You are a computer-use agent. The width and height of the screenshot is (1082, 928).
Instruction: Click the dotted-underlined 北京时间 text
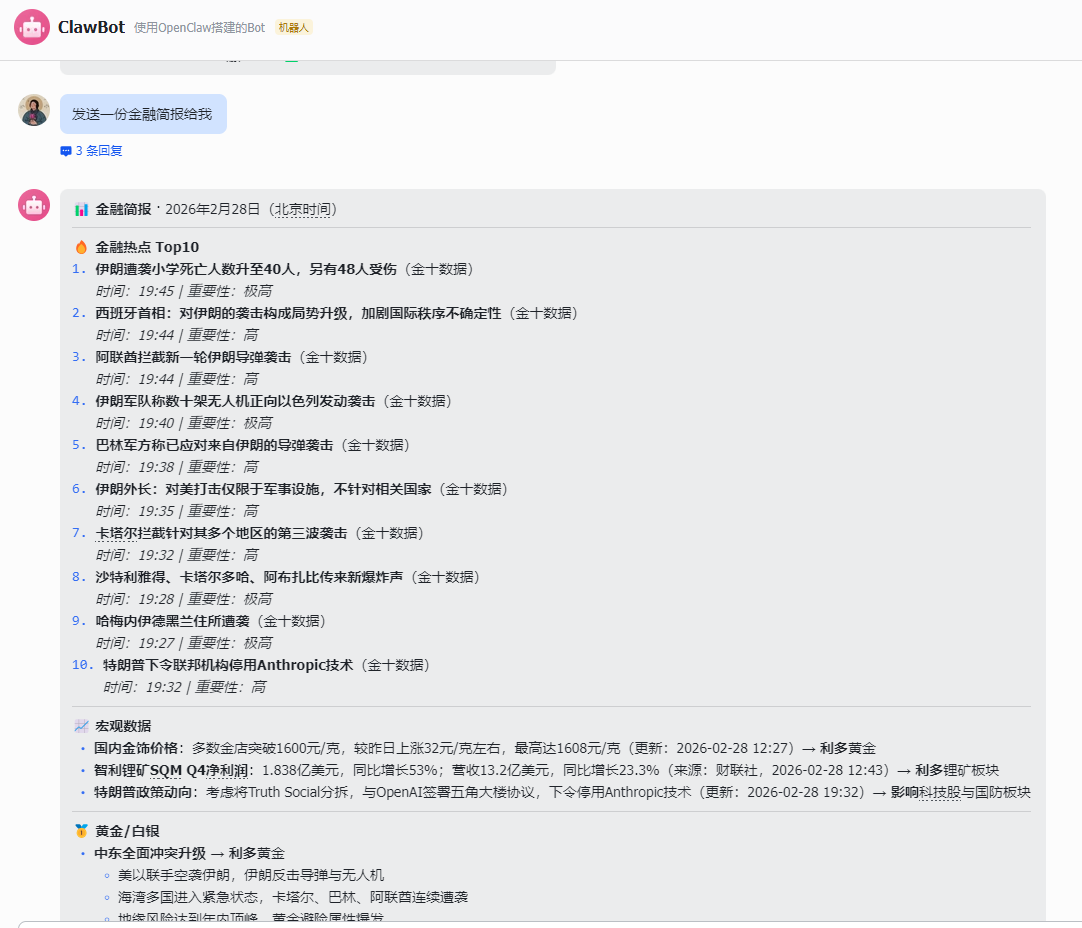click(x=306, y=209)
